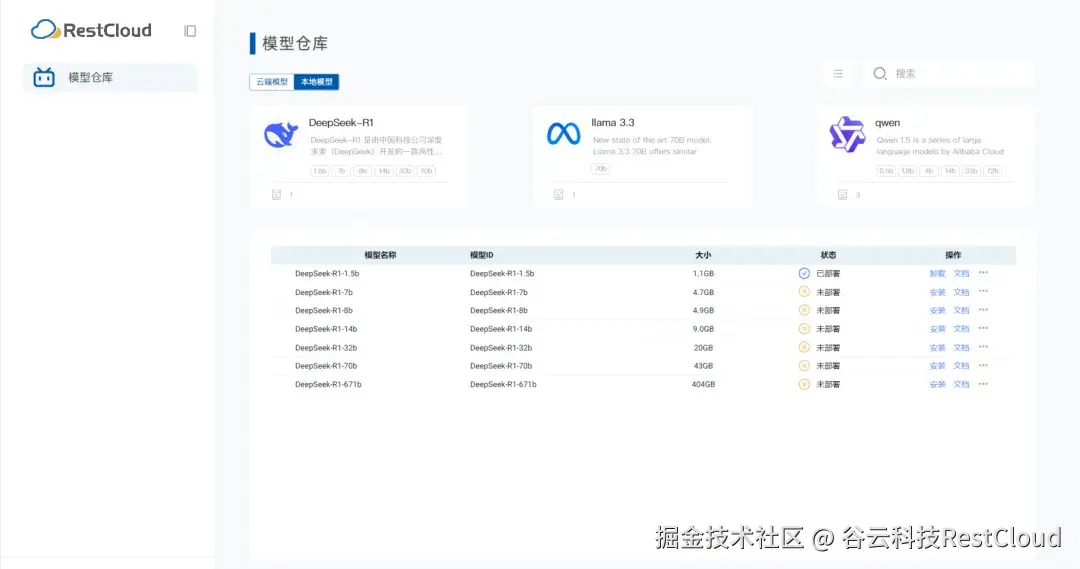Click the 1.1GB size cell

point(703,273)
